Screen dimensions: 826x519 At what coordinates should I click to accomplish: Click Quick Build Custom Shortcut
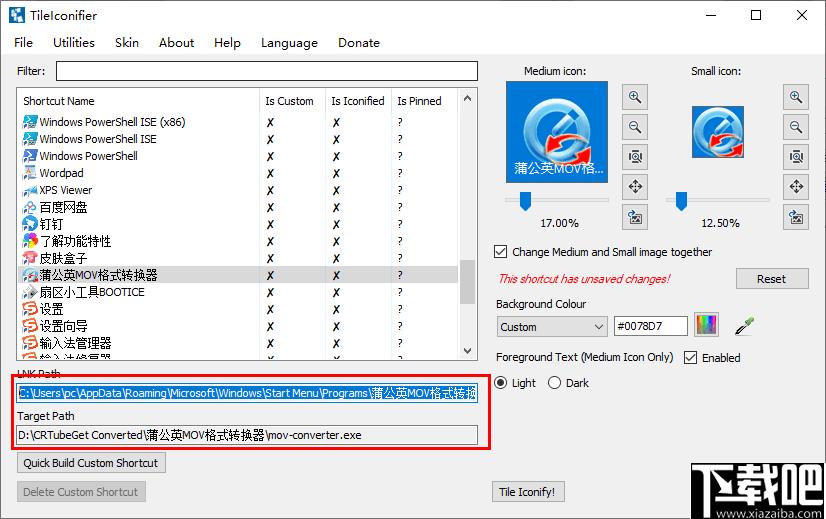pyautogui.click(x=91, y=463)
